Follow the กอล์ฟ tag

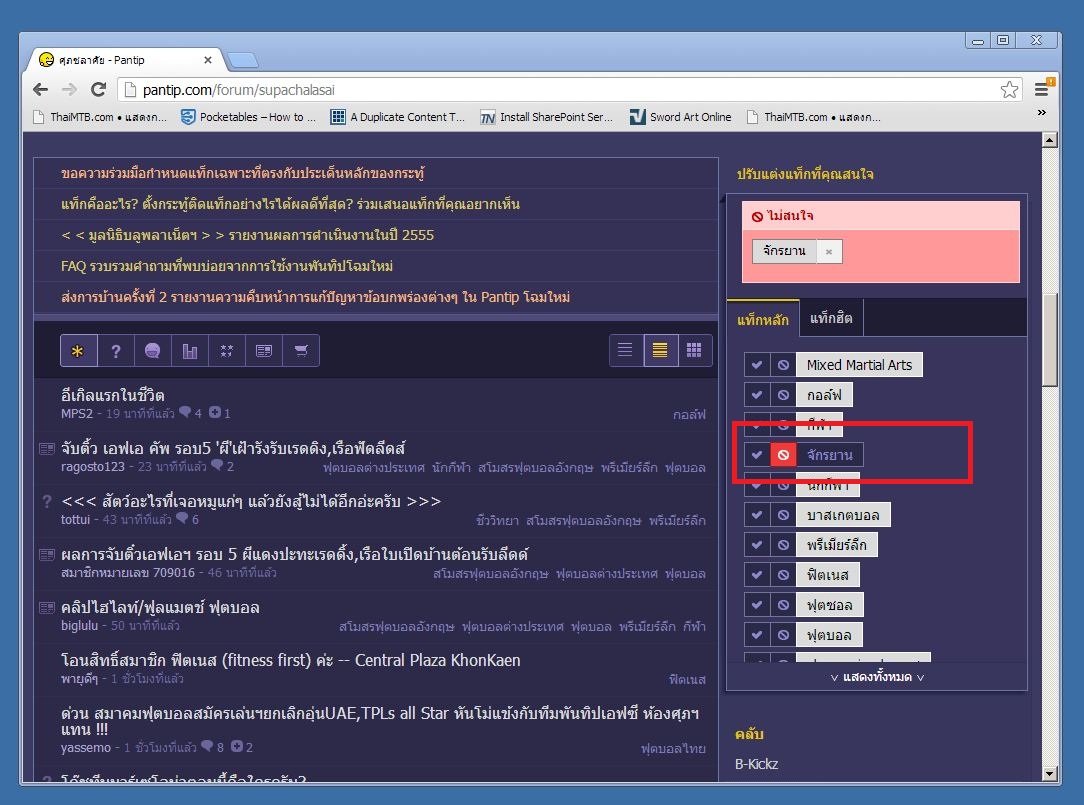757,395
